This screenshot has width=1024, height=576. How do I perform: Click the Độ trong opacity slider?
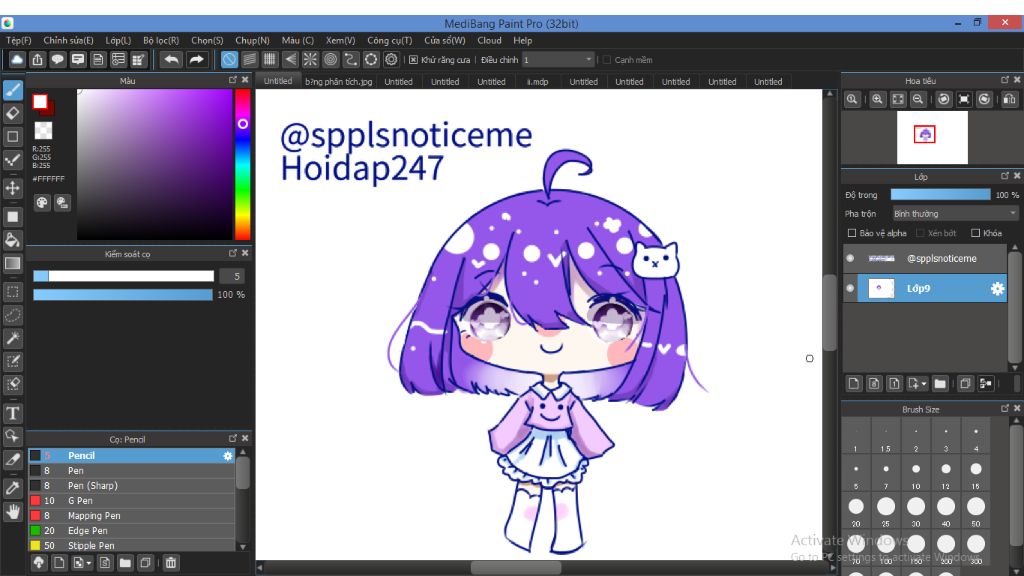tap(940, 195)
